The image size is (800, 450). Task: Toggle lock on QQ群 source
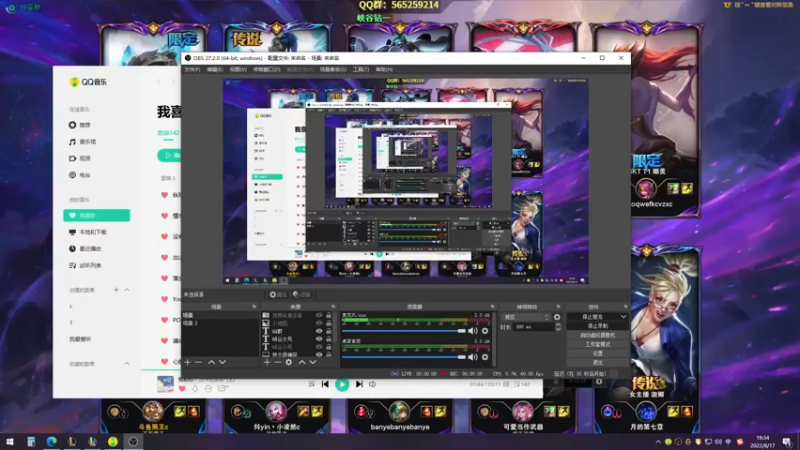coord(329,331)
